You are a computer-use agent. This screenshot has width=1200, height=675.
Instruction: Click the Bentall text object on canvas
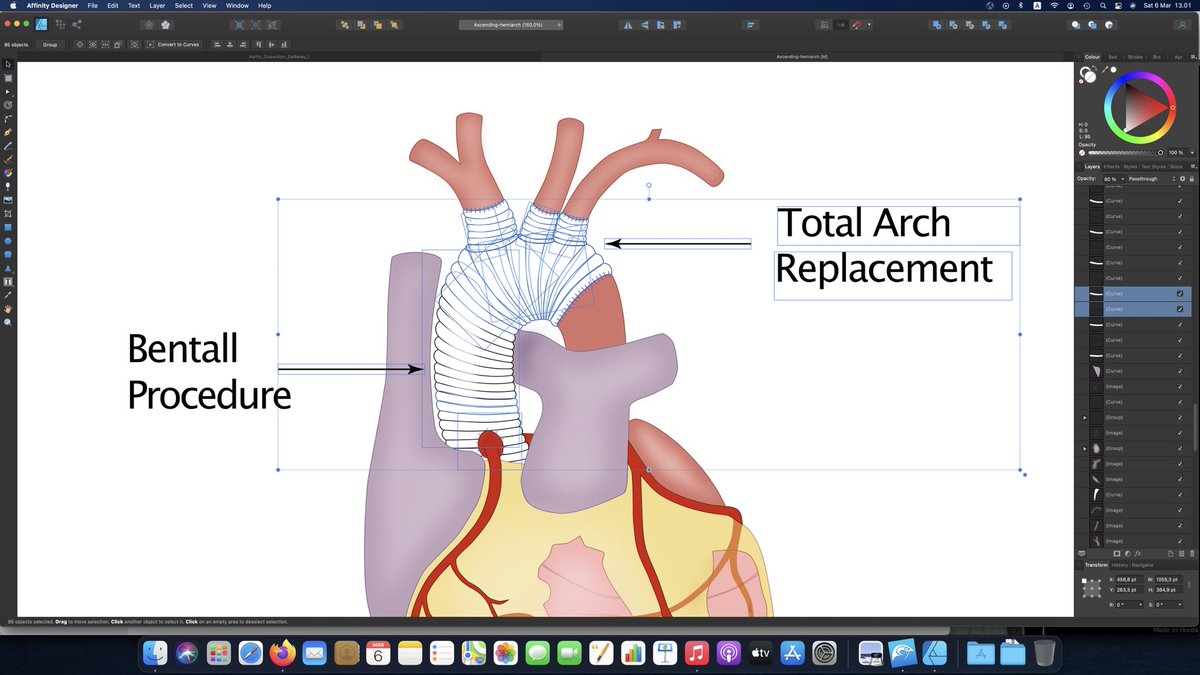tap(183, 349)
